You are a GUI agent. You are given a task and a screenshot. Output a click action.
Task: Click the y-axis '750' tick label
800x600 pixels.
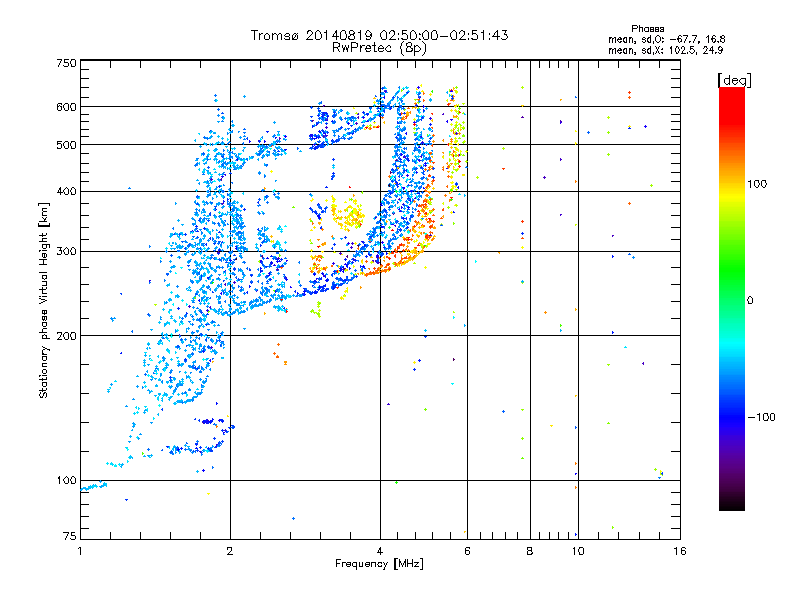click(66, 63)
